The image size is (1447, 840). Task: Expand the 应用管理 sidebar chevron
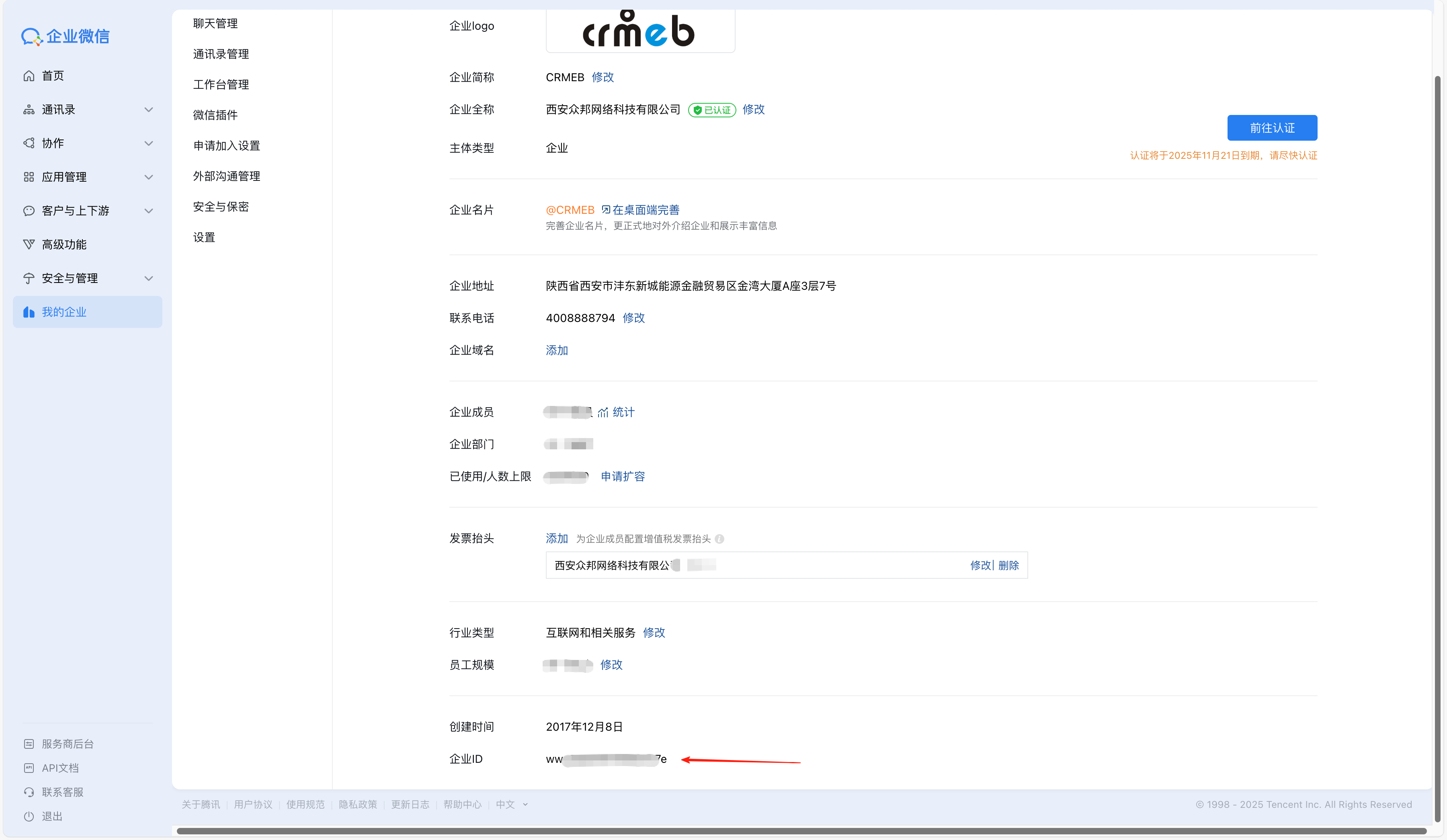[149, 177]
